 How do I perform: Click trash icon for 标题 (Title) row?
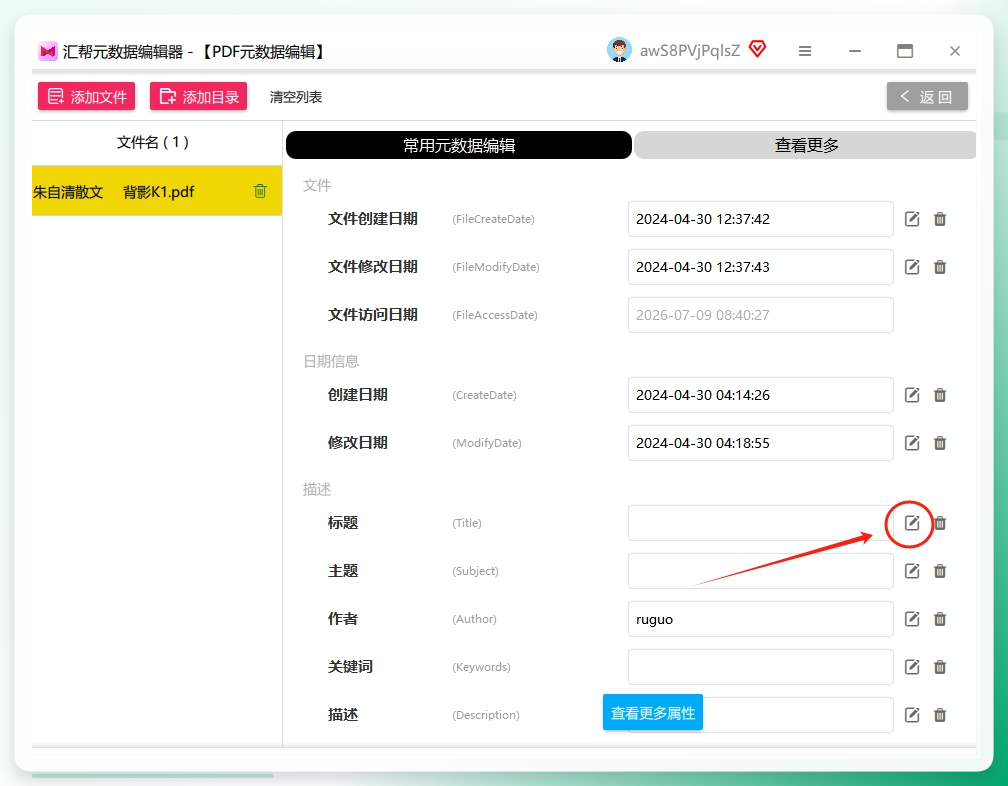click(x=940, y=523)
